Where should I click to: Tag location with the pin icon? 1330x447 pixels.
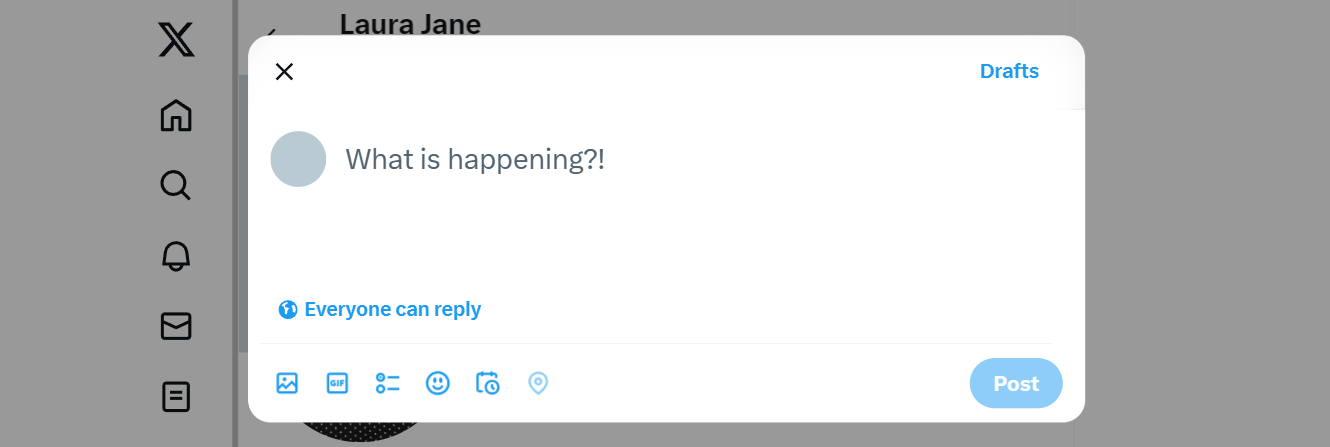[x=538, y=383]
